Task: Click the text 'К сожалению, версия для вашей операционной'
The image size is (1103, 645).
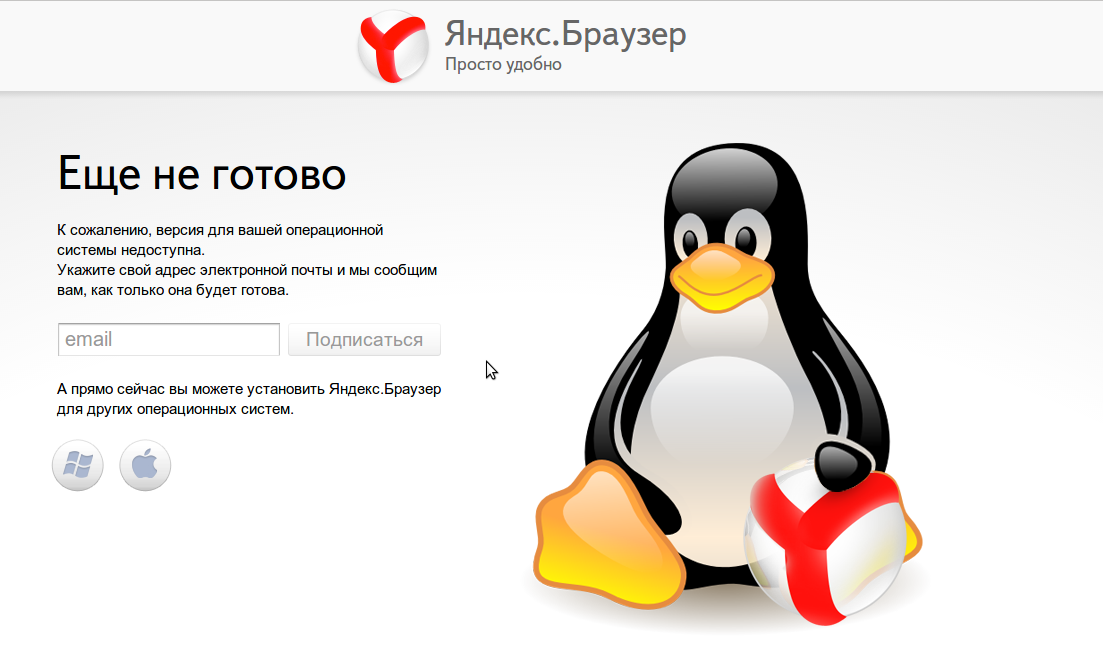Action: (220, 230)
